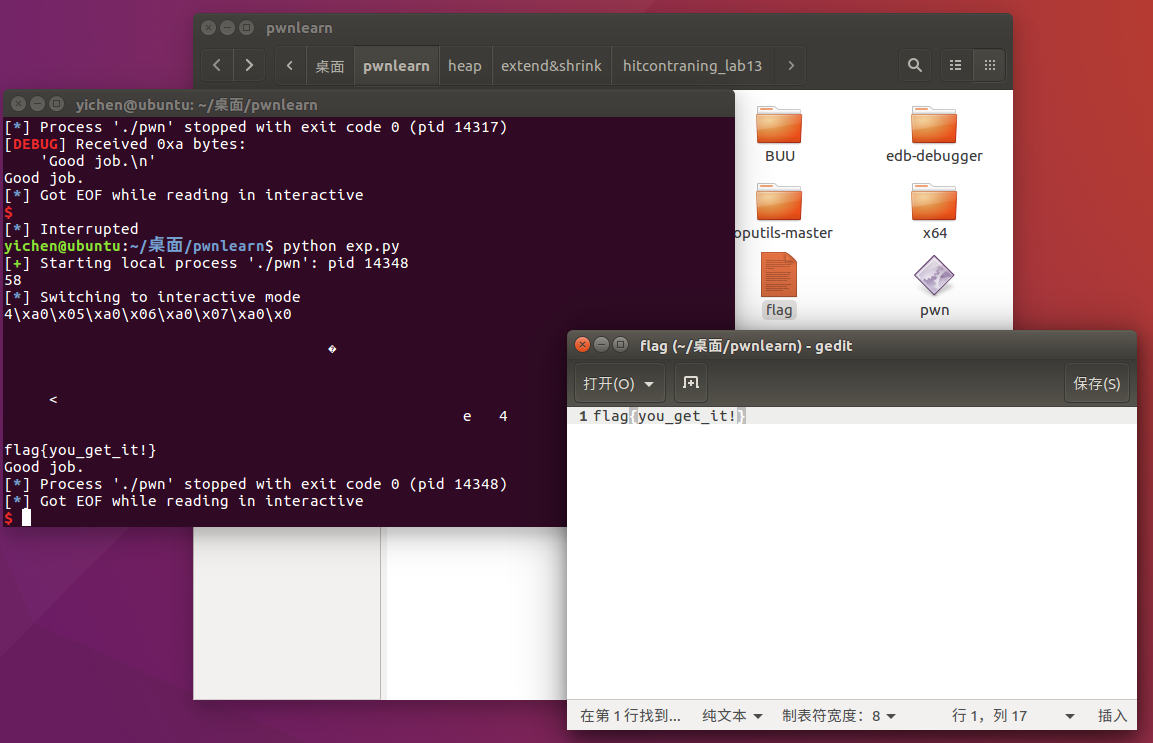Click line number 1 in gedit
This screenshot has width=1153, height=743.
[583, 416]
